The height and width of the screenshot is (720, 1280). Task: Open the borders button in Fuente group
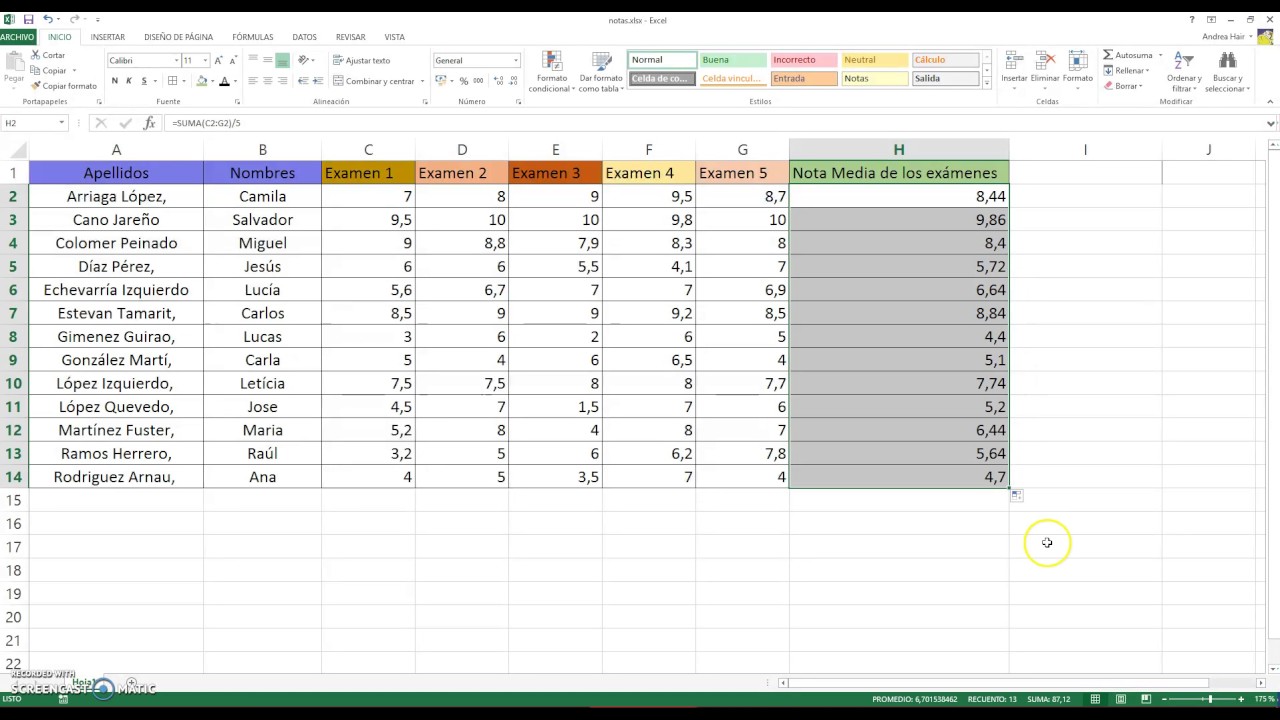[173, 81]
